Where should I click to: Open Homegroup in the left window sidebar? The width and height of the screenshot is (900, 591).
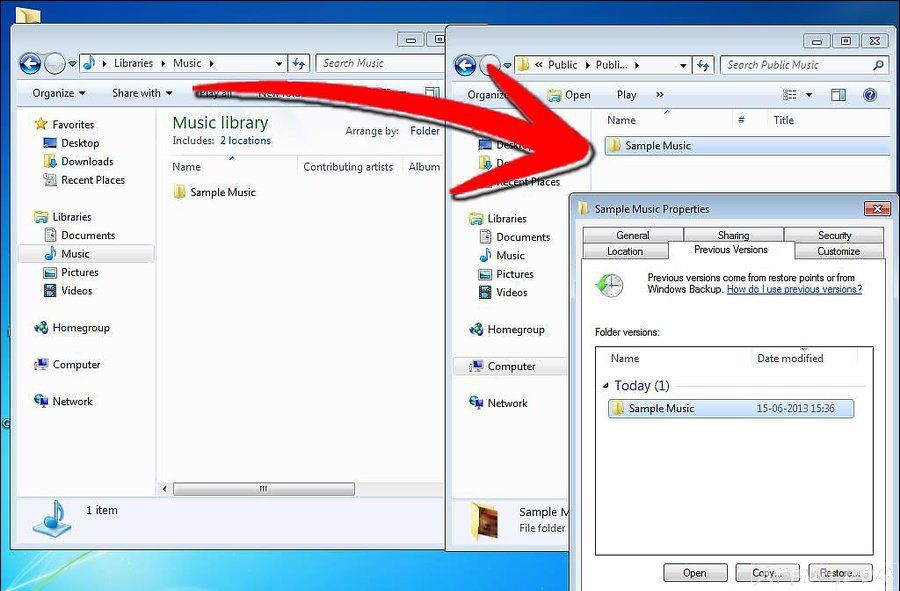coord(80,328)
